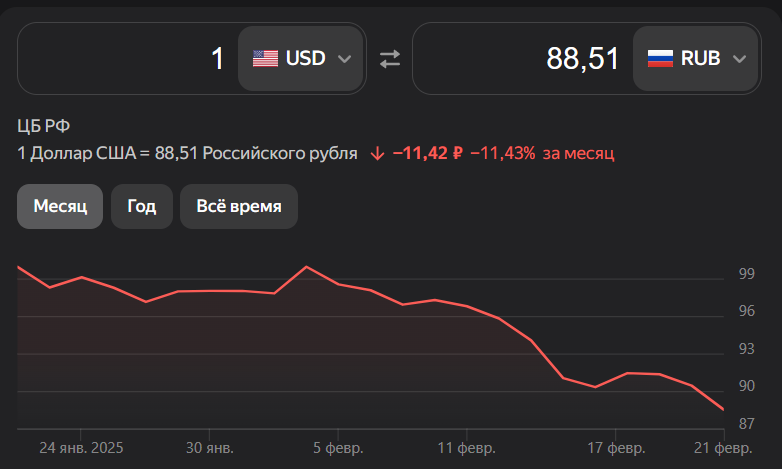Viewport: 782px width, 469px height.
Task: Click the −11,43% за месяц text
Action: click(542, 154)
